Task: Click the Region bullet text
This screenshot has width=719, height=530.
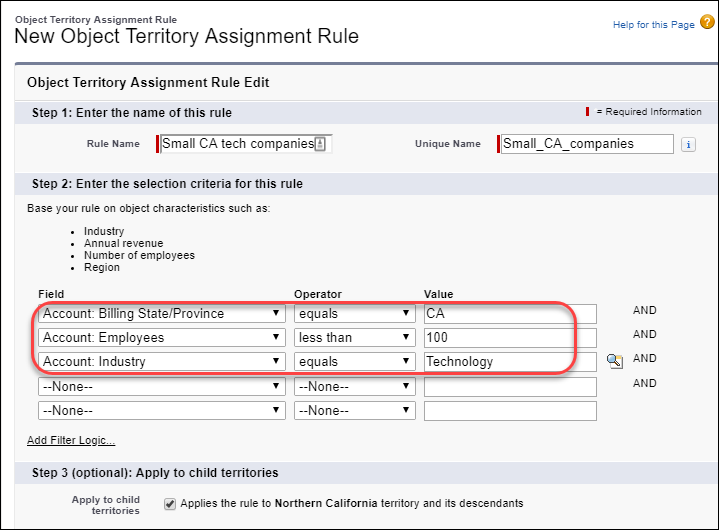Action: [102, 267]
